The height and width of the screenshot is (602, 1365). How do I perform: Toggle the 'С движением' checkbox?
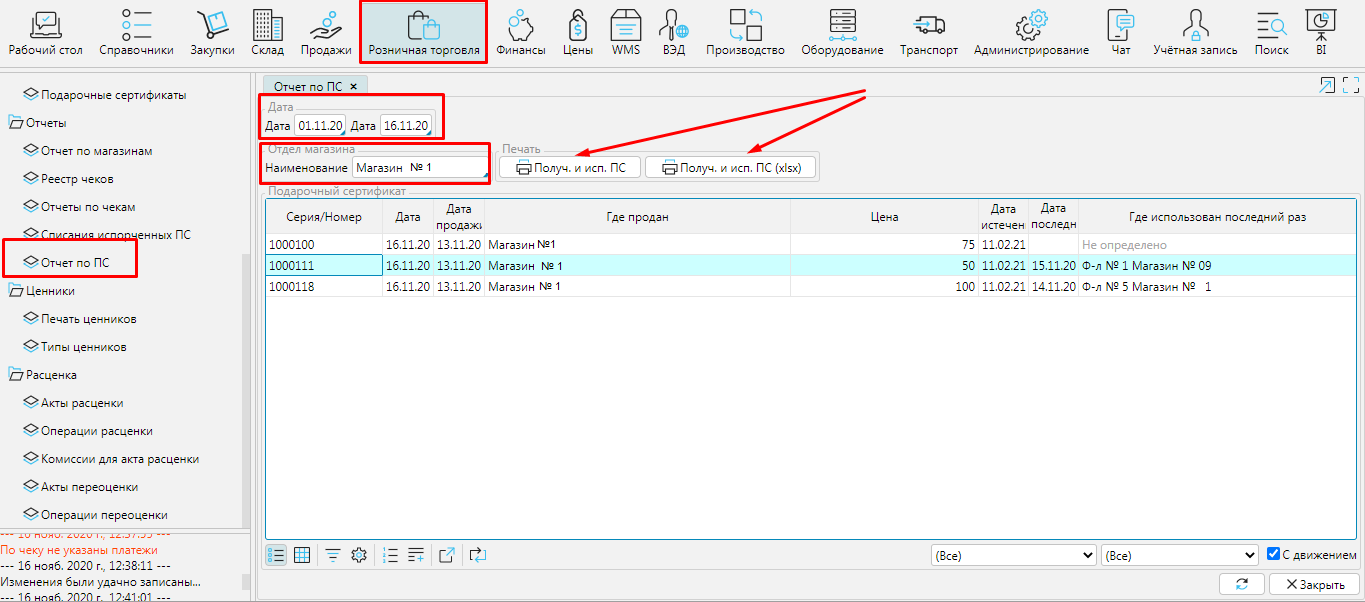coord(1273,554)
